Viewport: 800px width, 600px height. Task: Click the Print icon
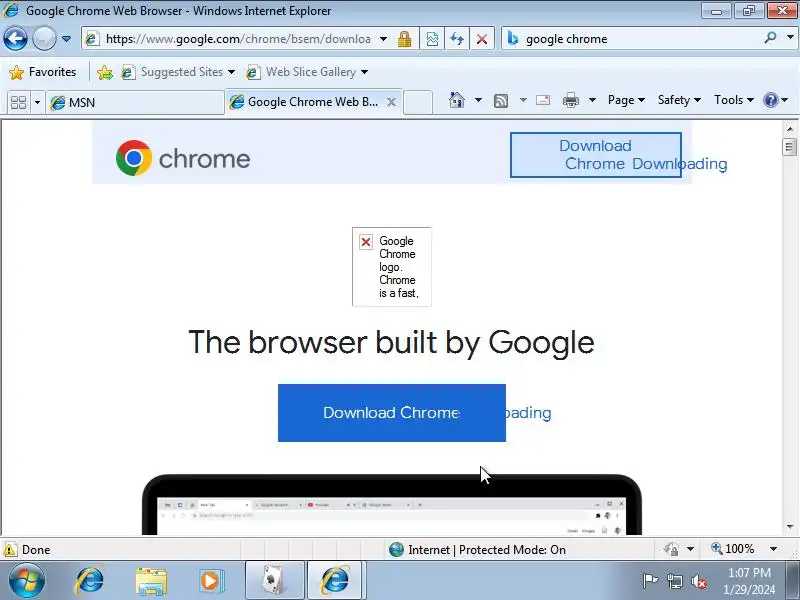click(x=570, y=100)
